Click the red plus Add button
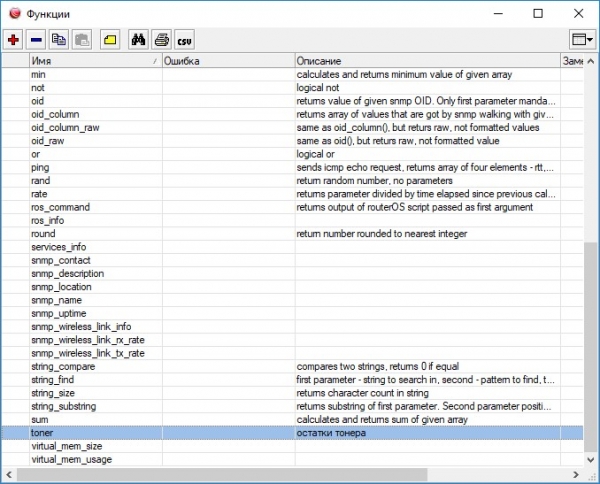Image resolution: width=600 pixels, height=484 pixels. pos(14,40)
